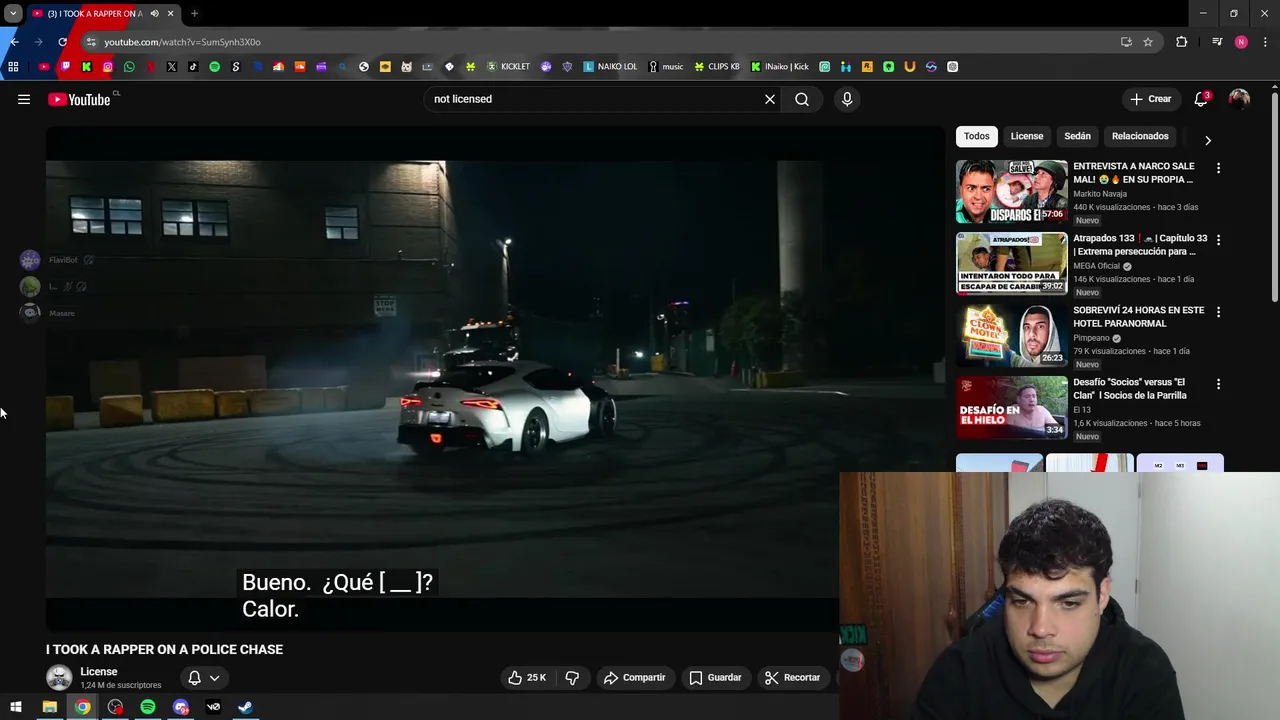
Task: Open Chrome profile avatar 'N'
Action: (1241, 42)
